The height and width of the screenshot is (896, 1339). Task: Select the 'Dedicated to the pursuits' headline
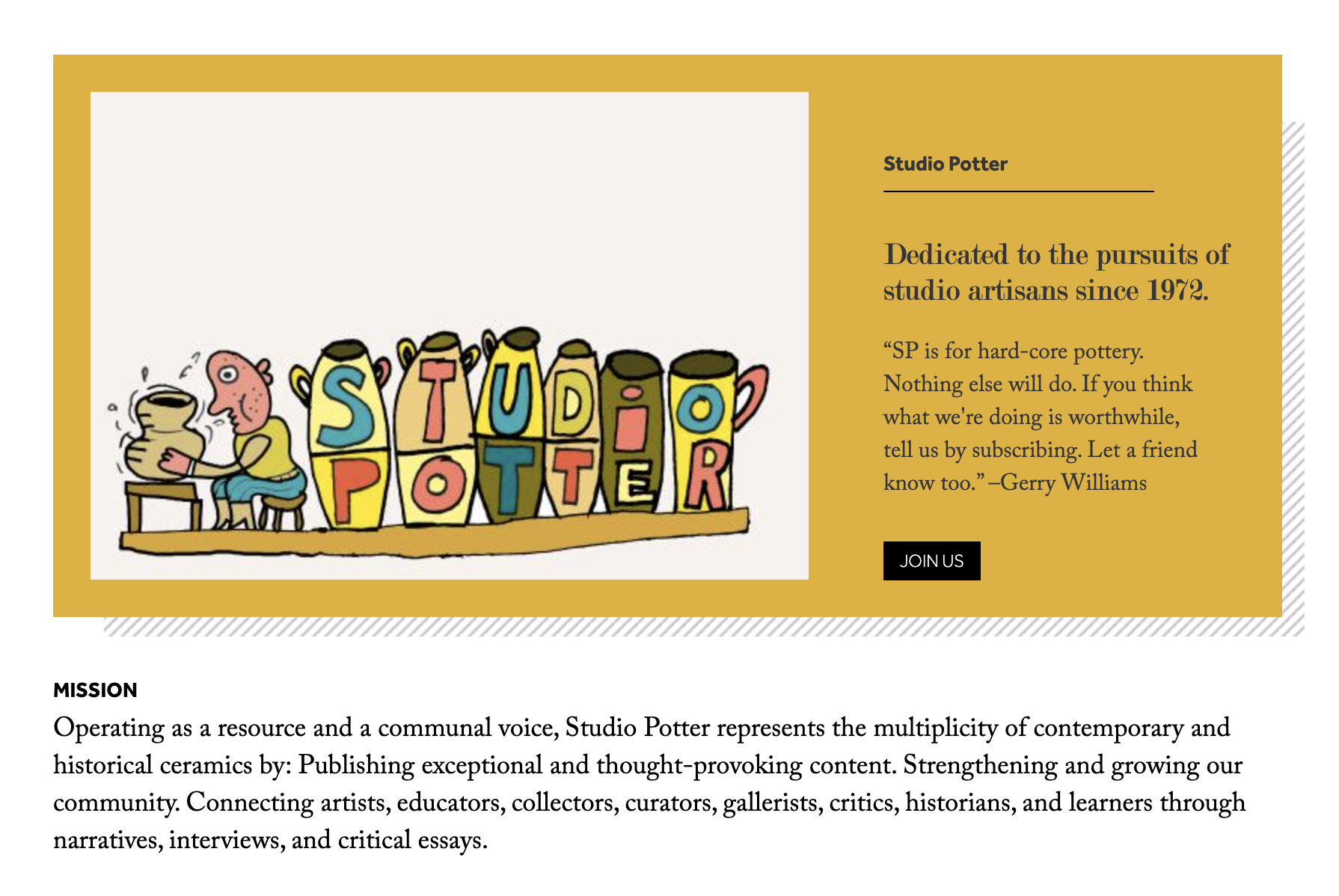(x=1056, y=272)
